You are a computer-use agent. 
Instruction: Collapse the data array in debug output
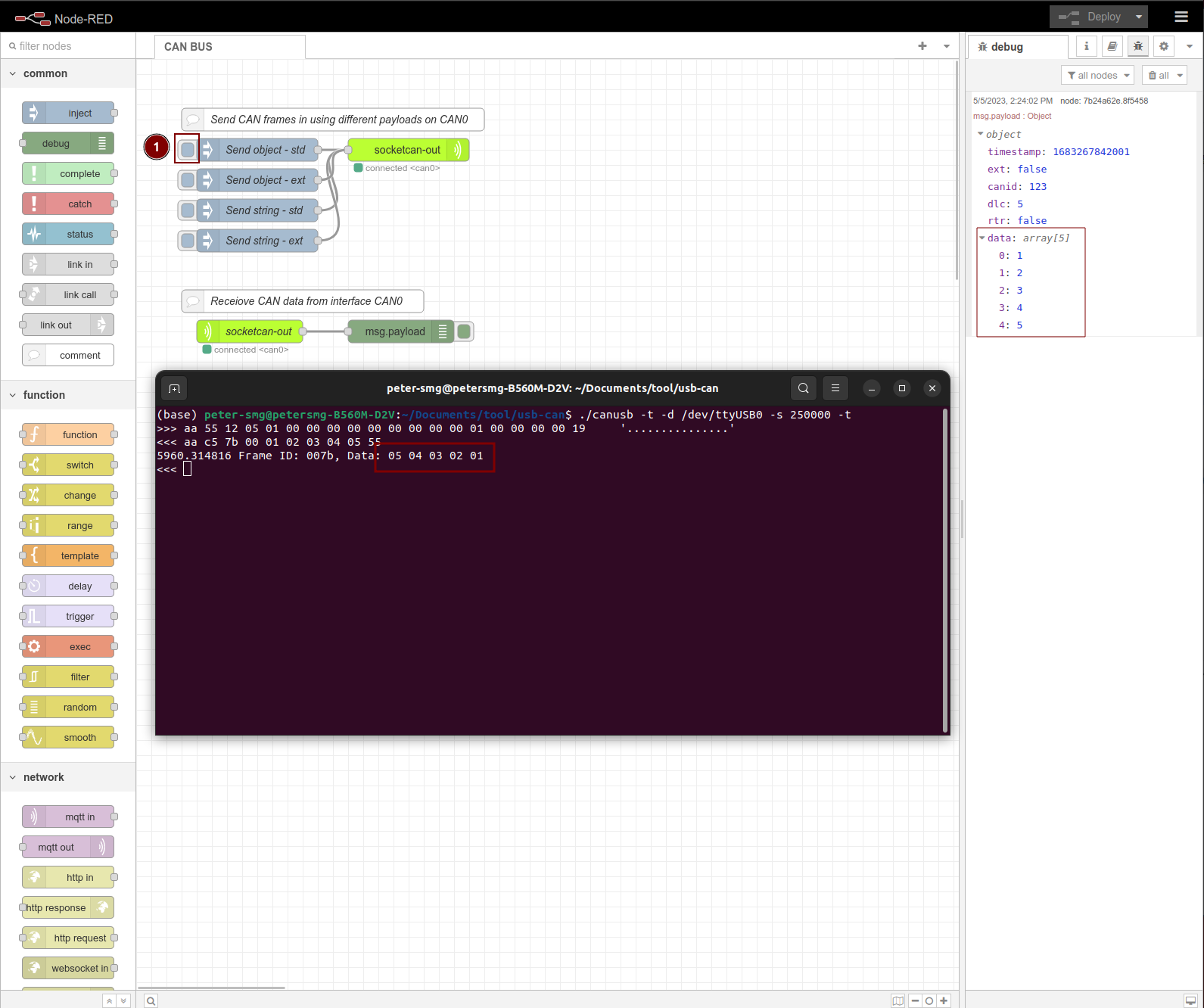pos(982,238)
